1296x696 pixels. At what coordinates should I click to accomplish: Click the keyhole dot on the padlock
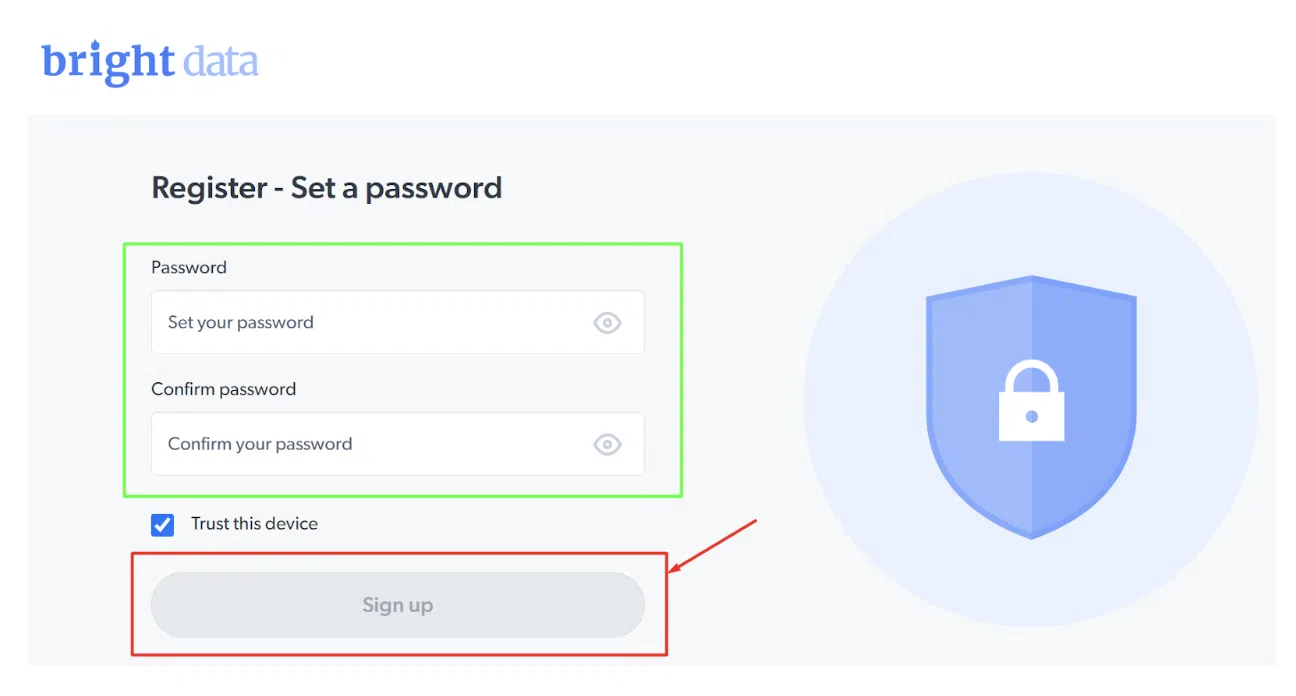1031,416
